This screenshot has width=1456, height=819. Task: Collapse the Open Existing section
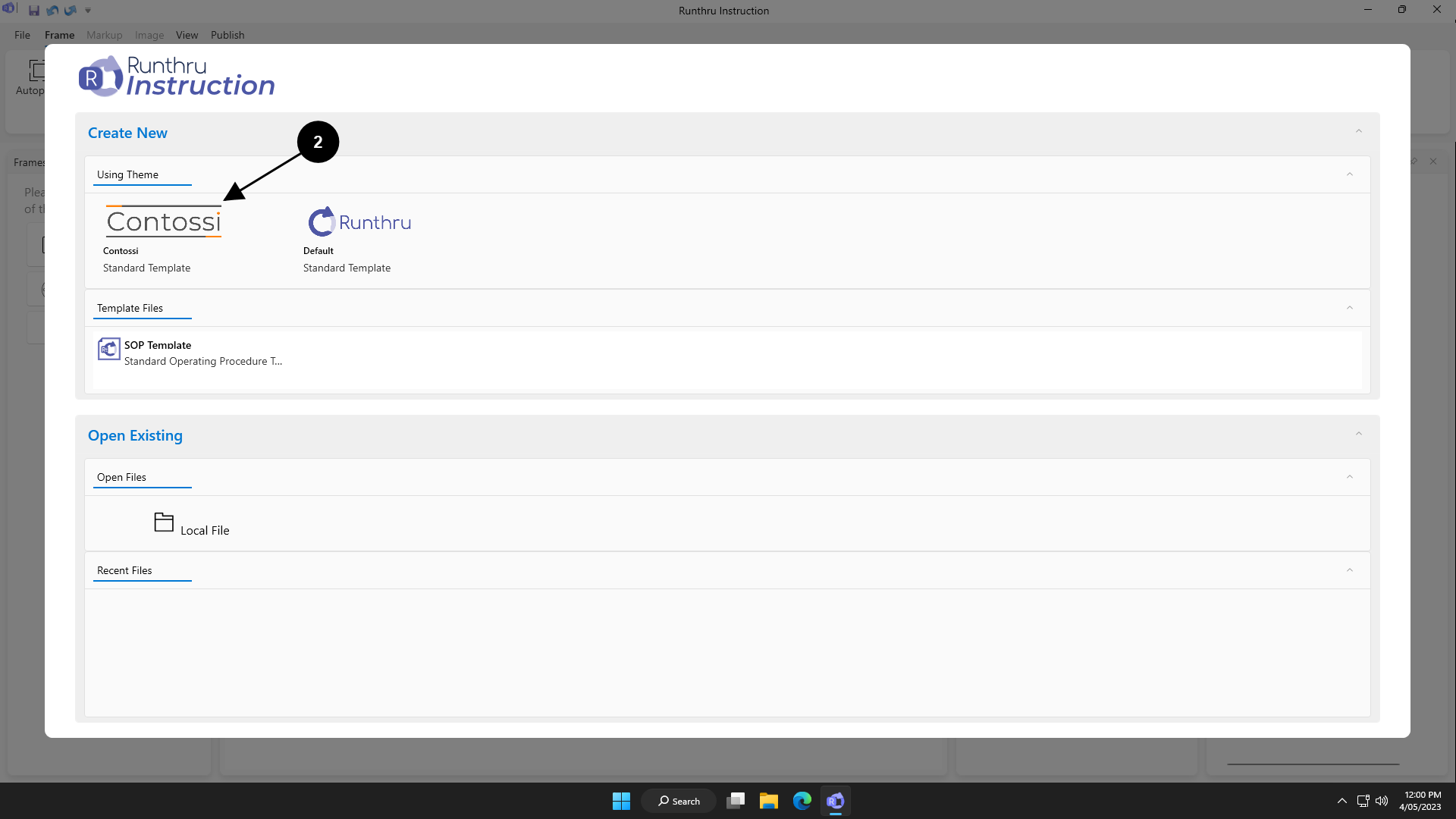click(1358, 435)
